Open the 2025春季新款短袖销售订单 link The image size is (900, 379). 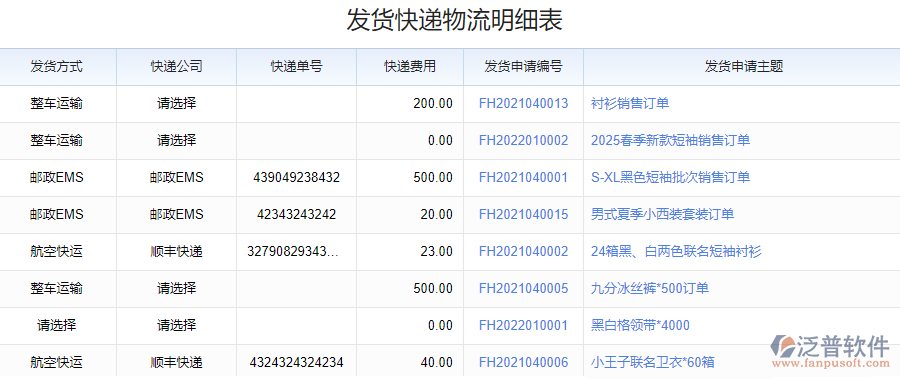click(670, 140)
